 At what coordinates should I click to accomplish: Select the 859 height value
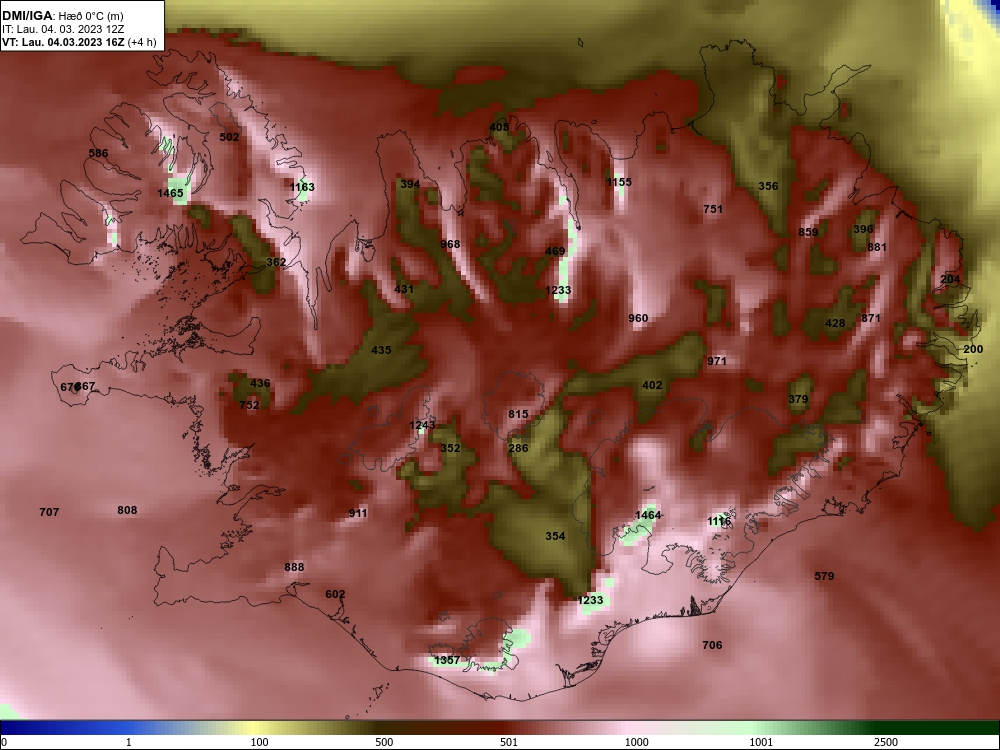click(x=808, y=232)
